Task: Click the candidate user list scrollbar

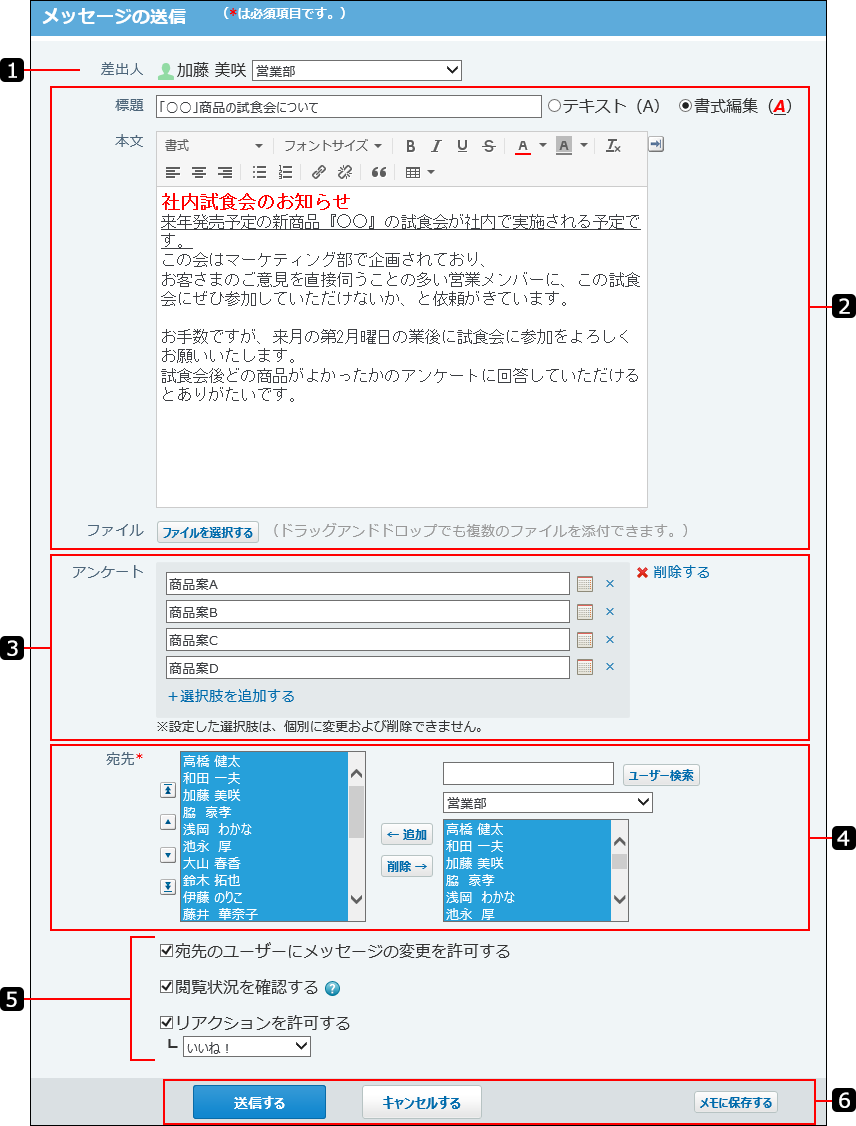Action: coord(619,870)
